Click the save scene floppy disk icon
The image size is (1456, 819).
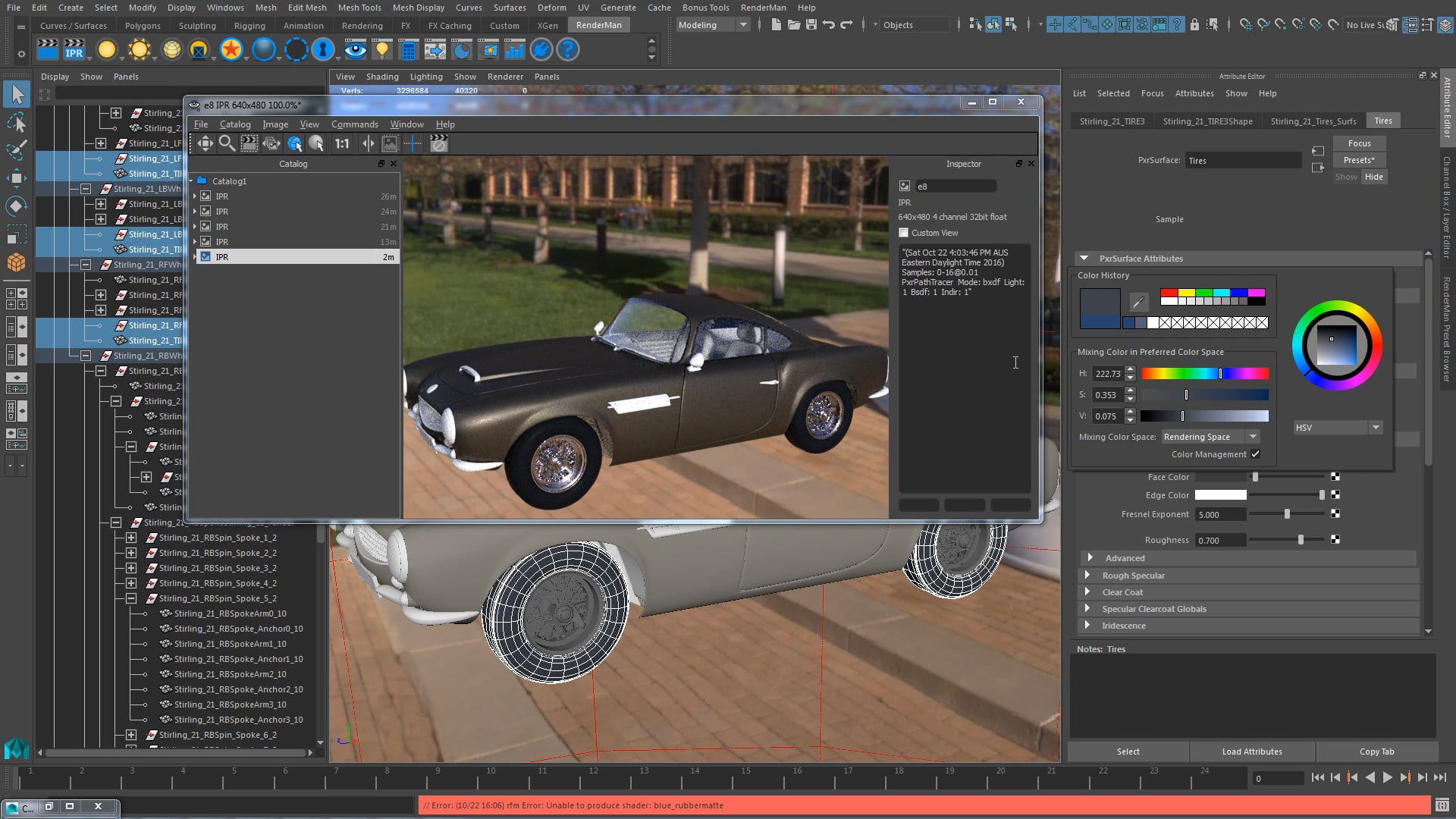tap(811, 25)
